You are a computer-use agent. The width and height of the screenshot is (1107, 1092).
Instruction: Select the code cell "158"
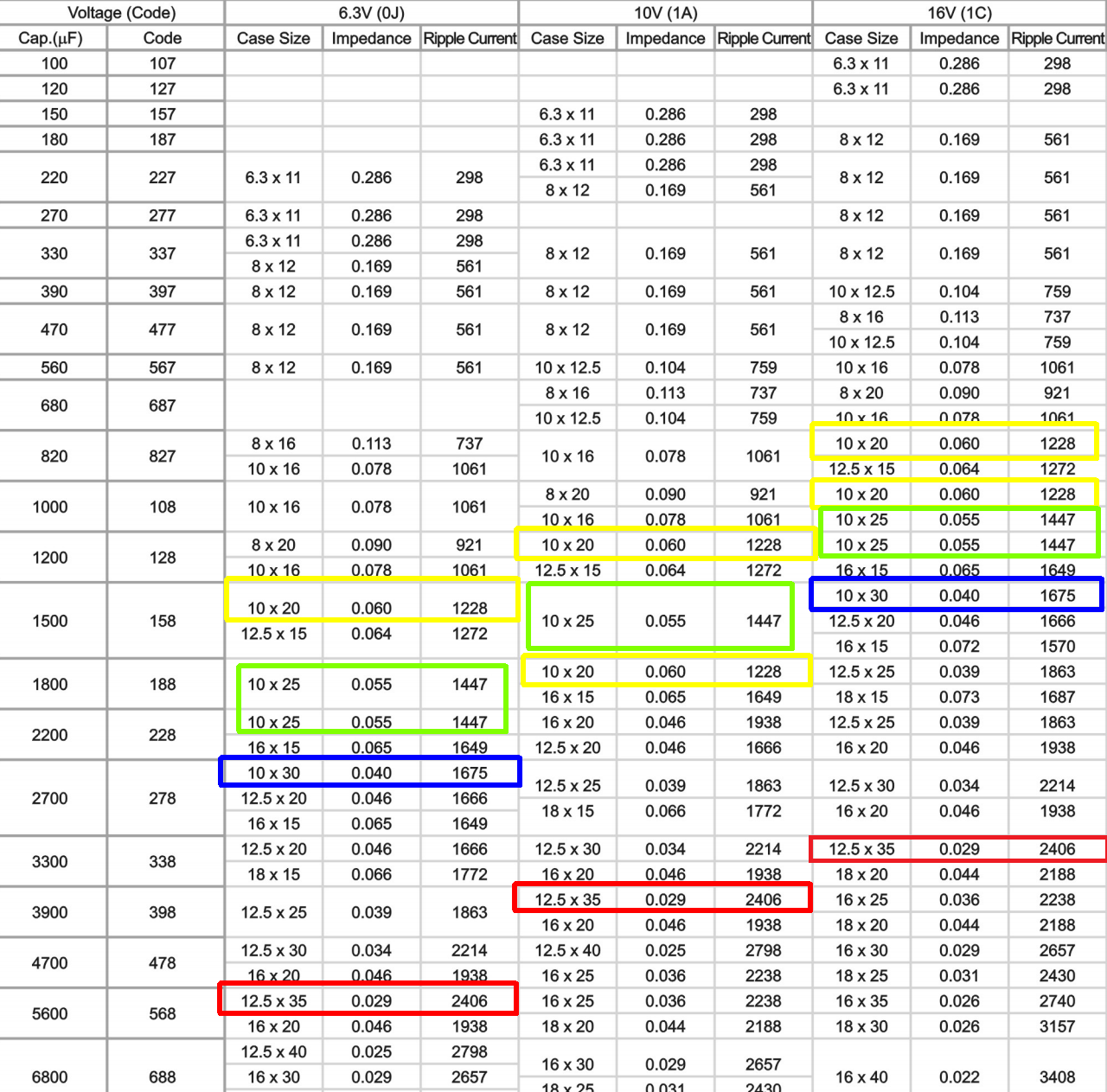pos(163,621)
